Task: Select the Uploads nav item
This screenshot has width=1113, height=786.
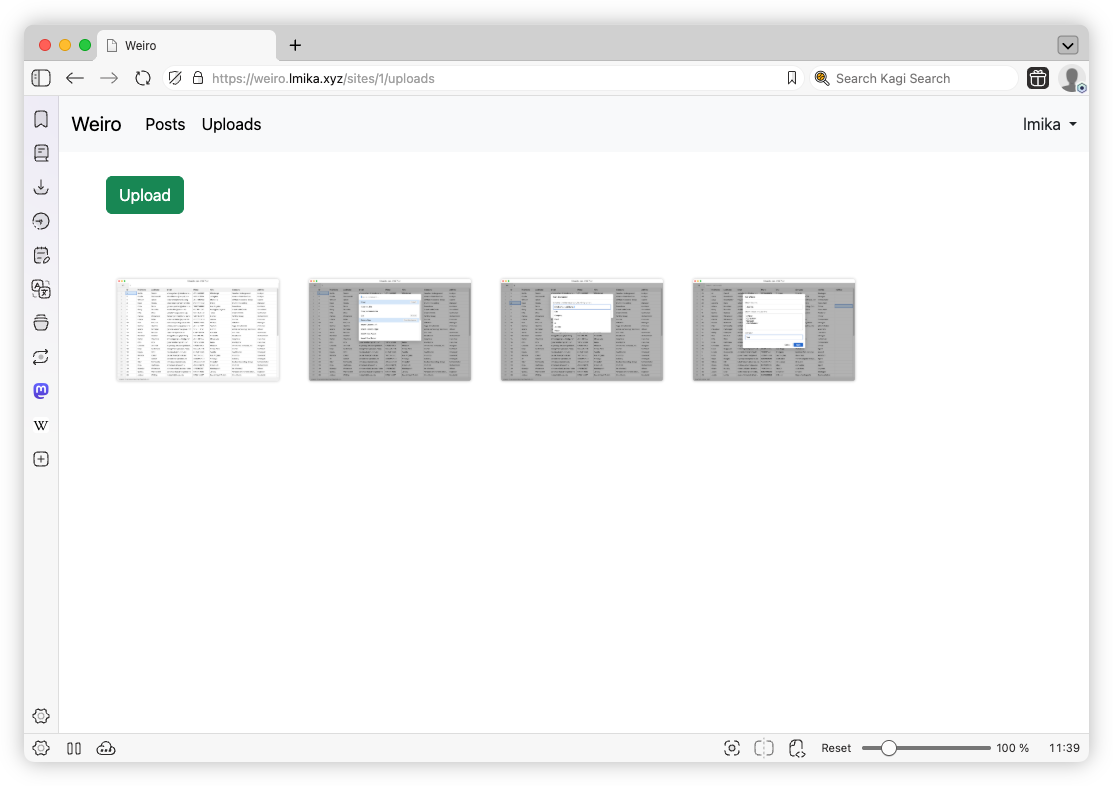Action: tap(231, 125)
